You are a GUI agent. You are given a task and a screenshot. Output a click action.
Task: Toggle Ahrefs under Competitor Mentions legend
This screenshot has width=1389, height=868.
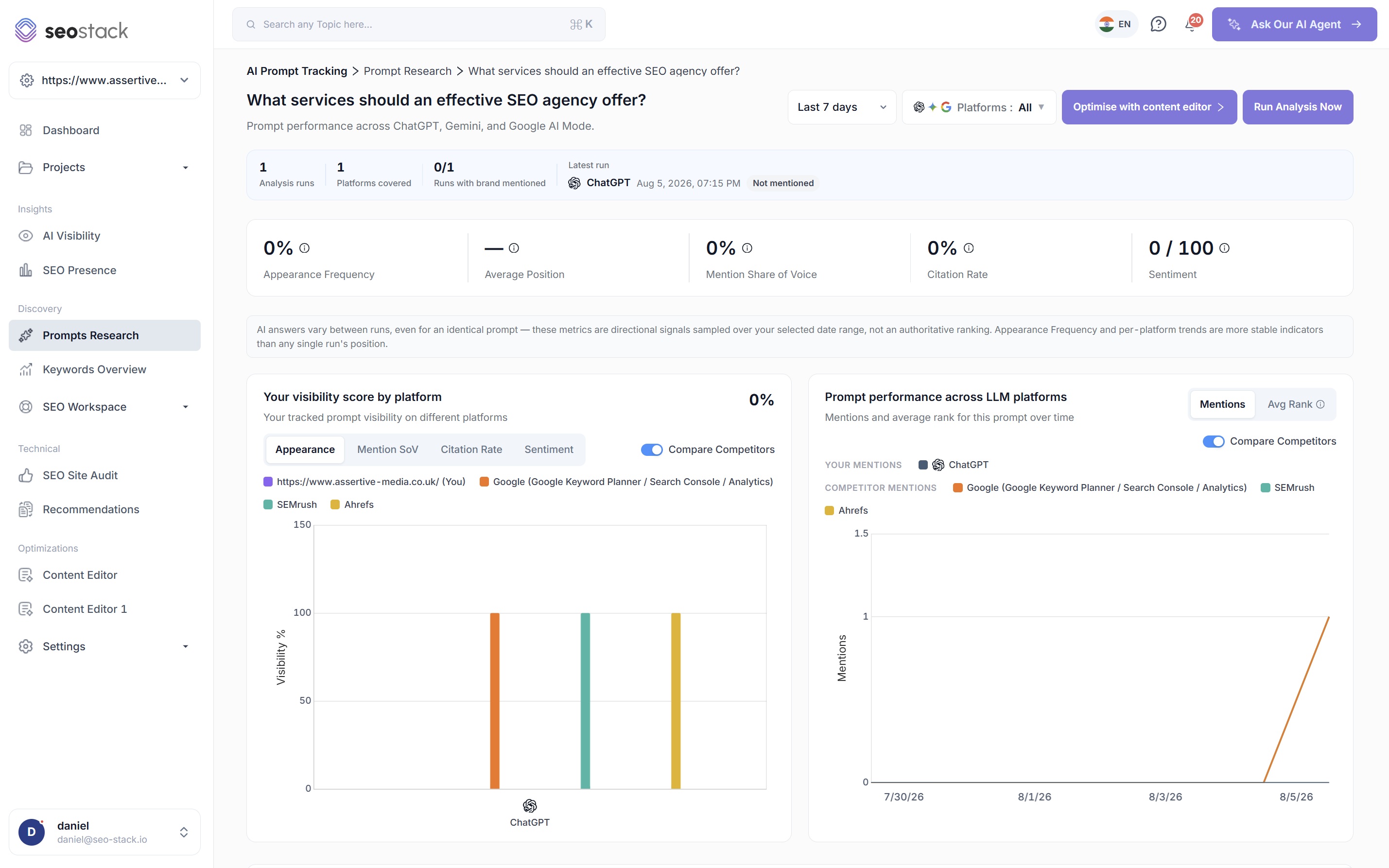(846, 510)
